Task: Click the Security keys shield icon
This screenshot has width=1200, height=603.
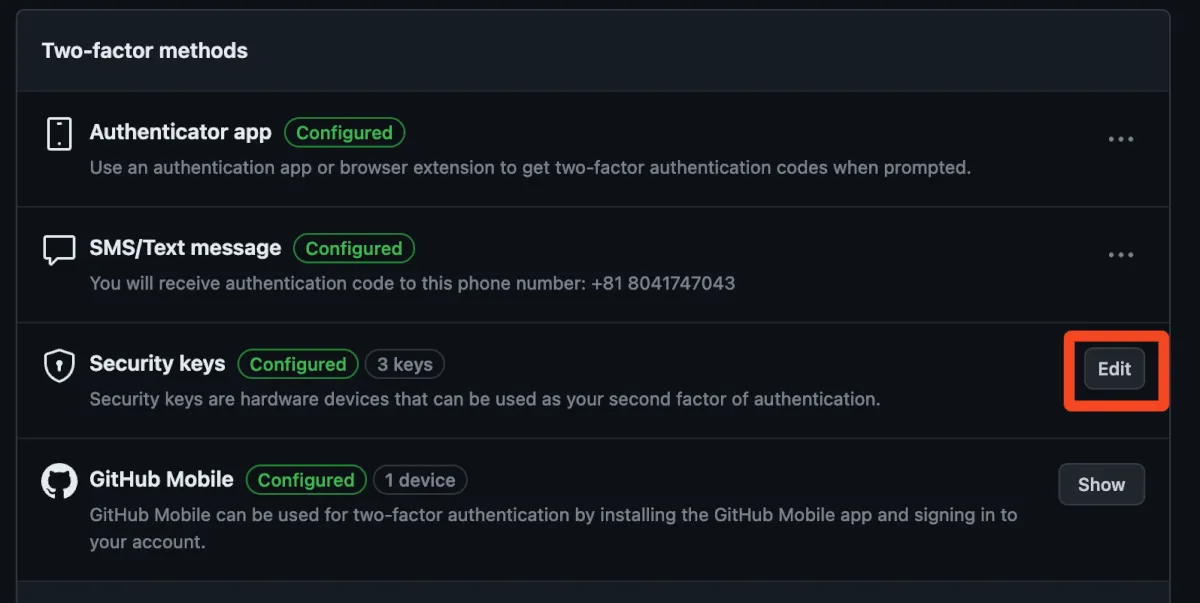Action: (x=60, y=365)
